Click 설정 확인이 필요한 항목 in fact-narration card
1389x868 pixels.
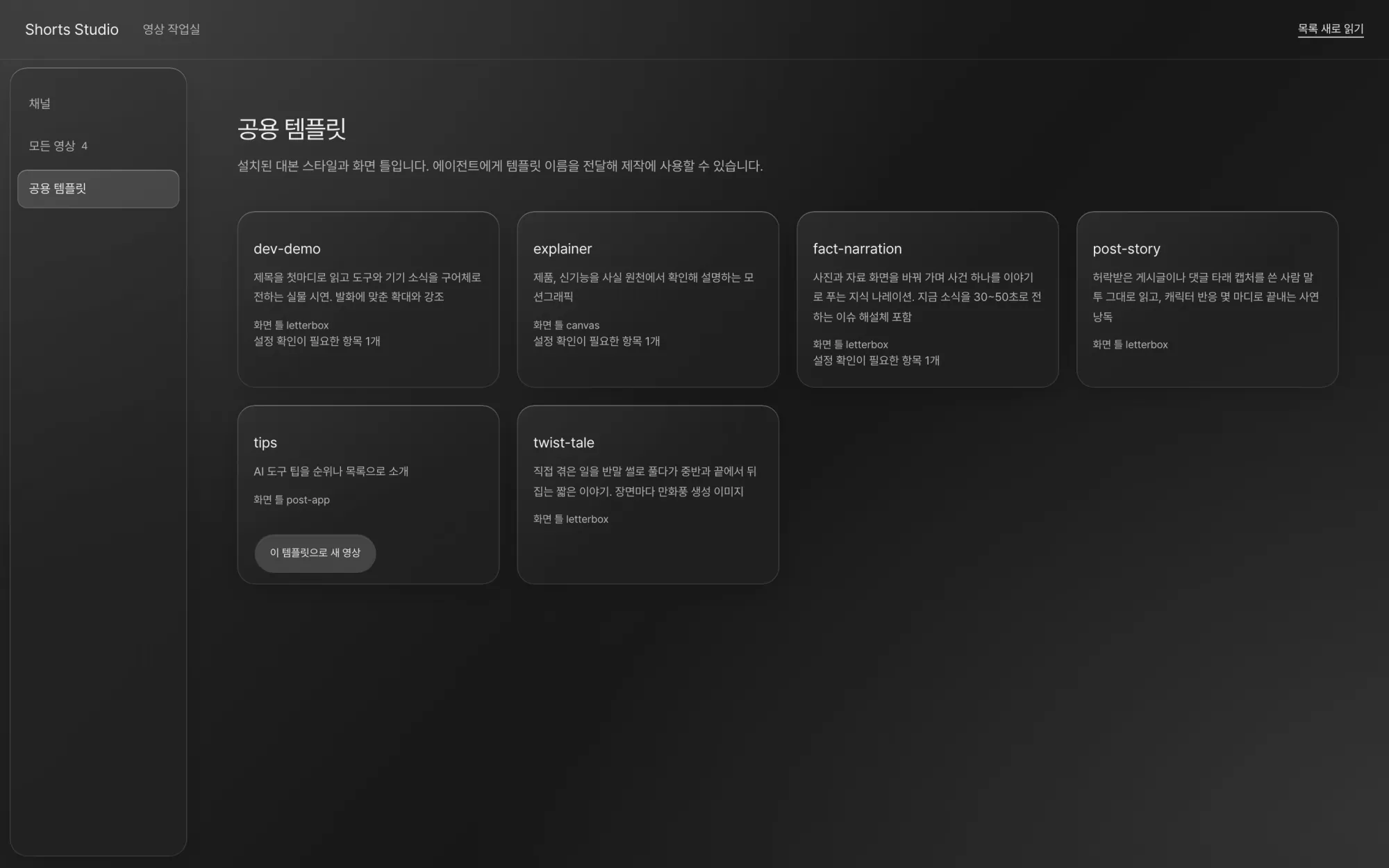[876, 360]
